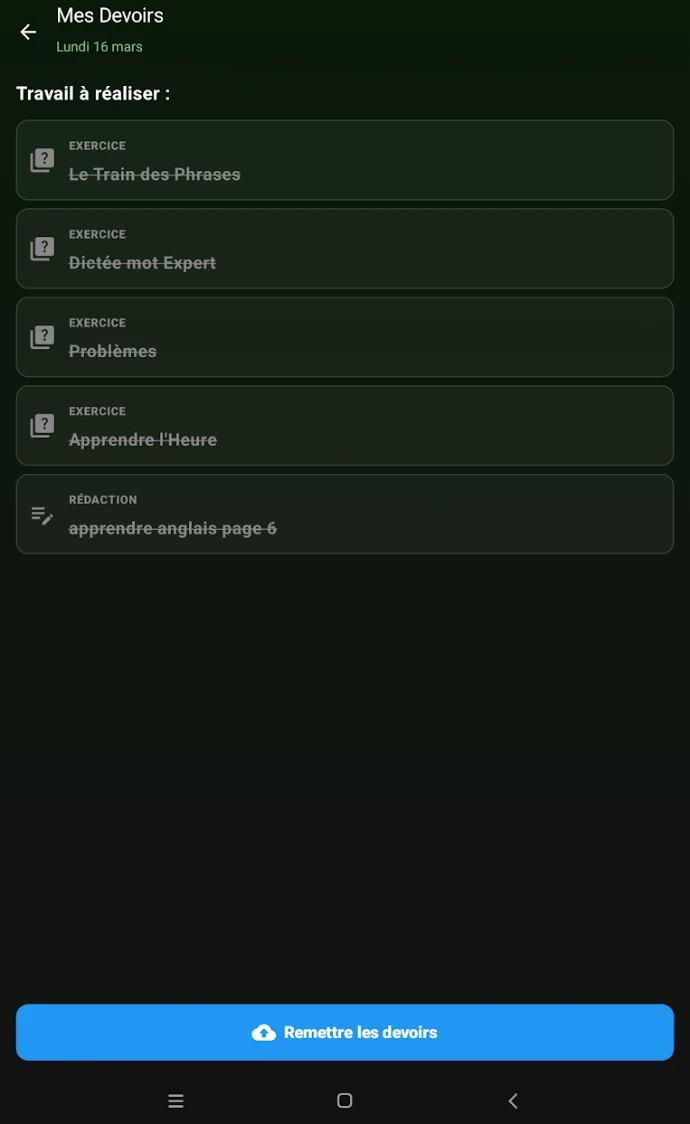
Task: Click the RÉDACTION label on last card
Action: [102, 500]
